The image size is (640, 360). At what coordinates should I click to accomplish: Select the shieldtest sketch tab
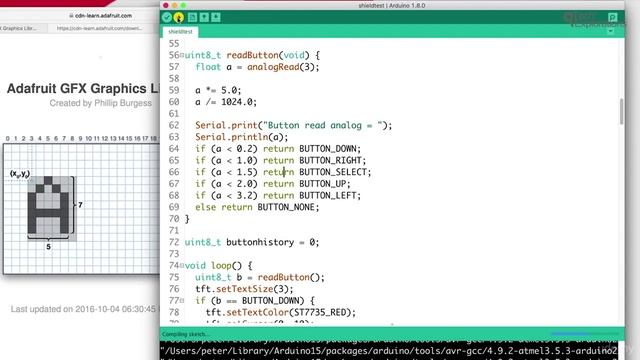180,31
